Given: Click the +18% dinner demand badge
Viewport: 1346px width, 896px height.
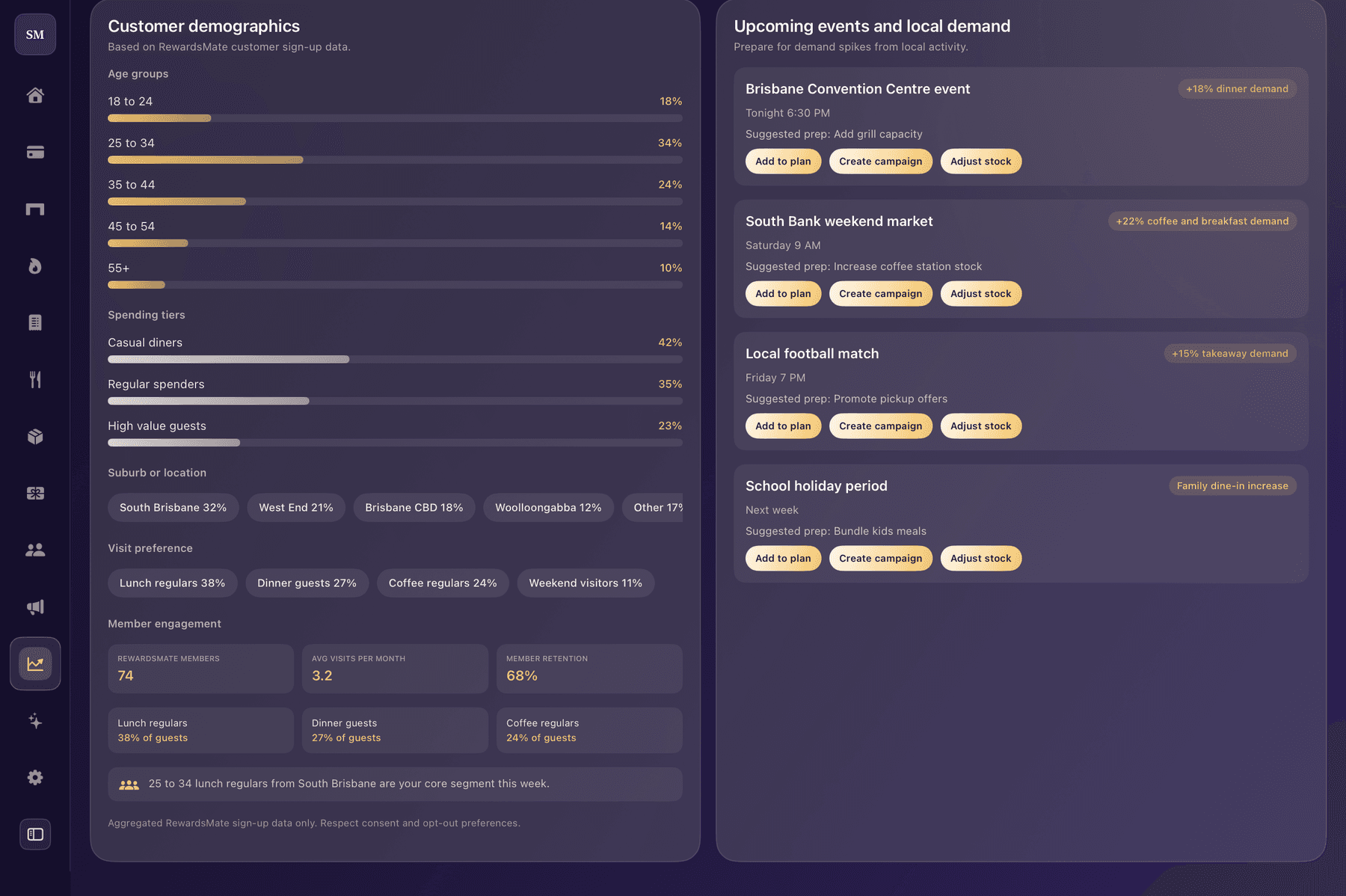Looking at the screenshot, I should click(x=1237, y=89).
